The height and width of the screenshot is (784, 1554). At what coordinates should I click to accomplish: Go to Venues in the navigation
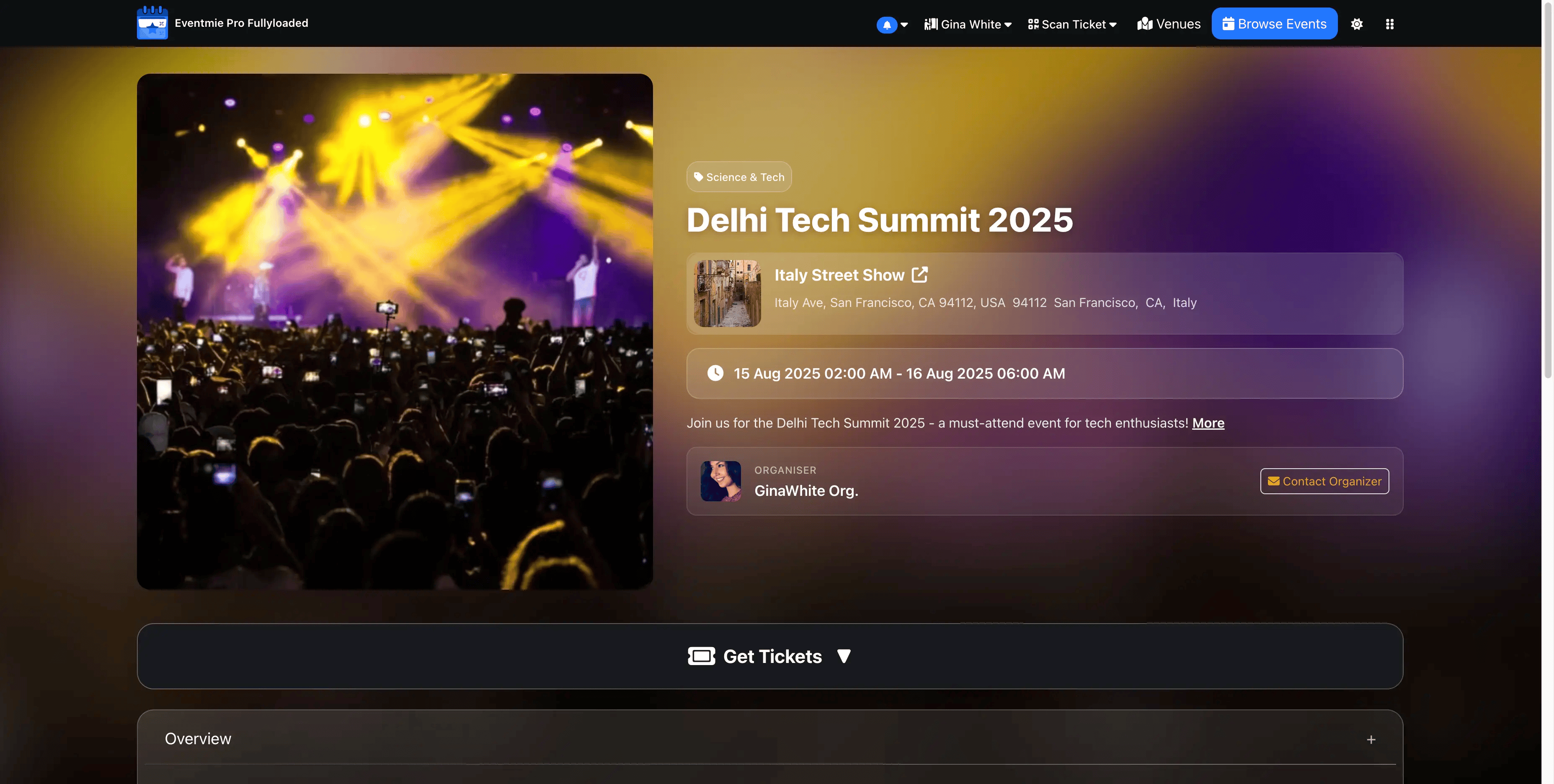coord(1169,24)
